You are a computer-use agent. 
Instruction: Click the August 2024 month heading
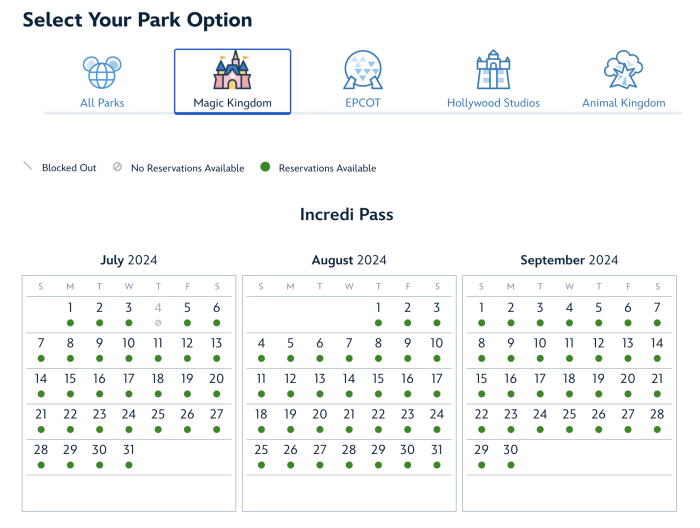(349, 260)
